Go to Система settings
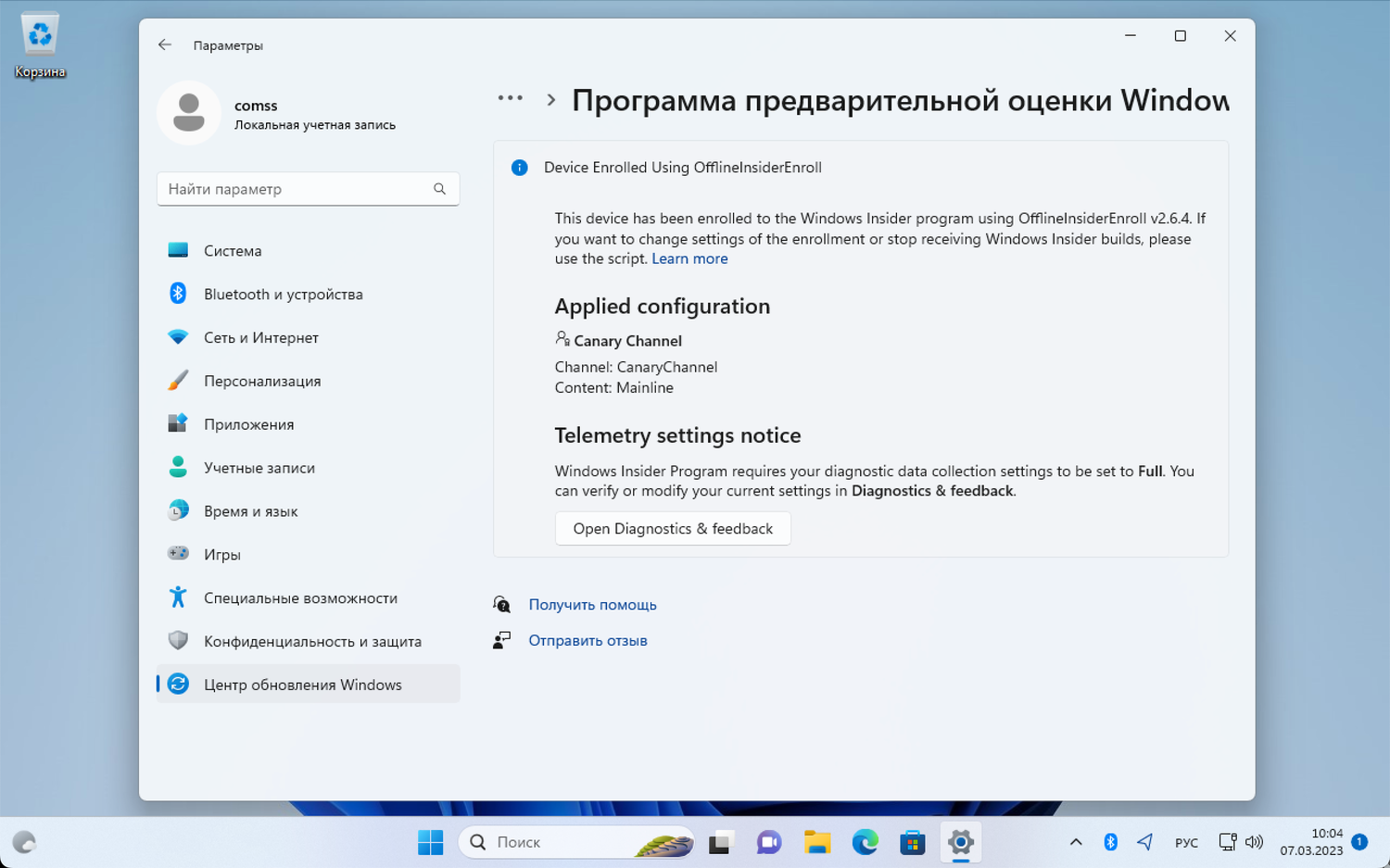Screen dimensions: 1390x868 (309, 250)
